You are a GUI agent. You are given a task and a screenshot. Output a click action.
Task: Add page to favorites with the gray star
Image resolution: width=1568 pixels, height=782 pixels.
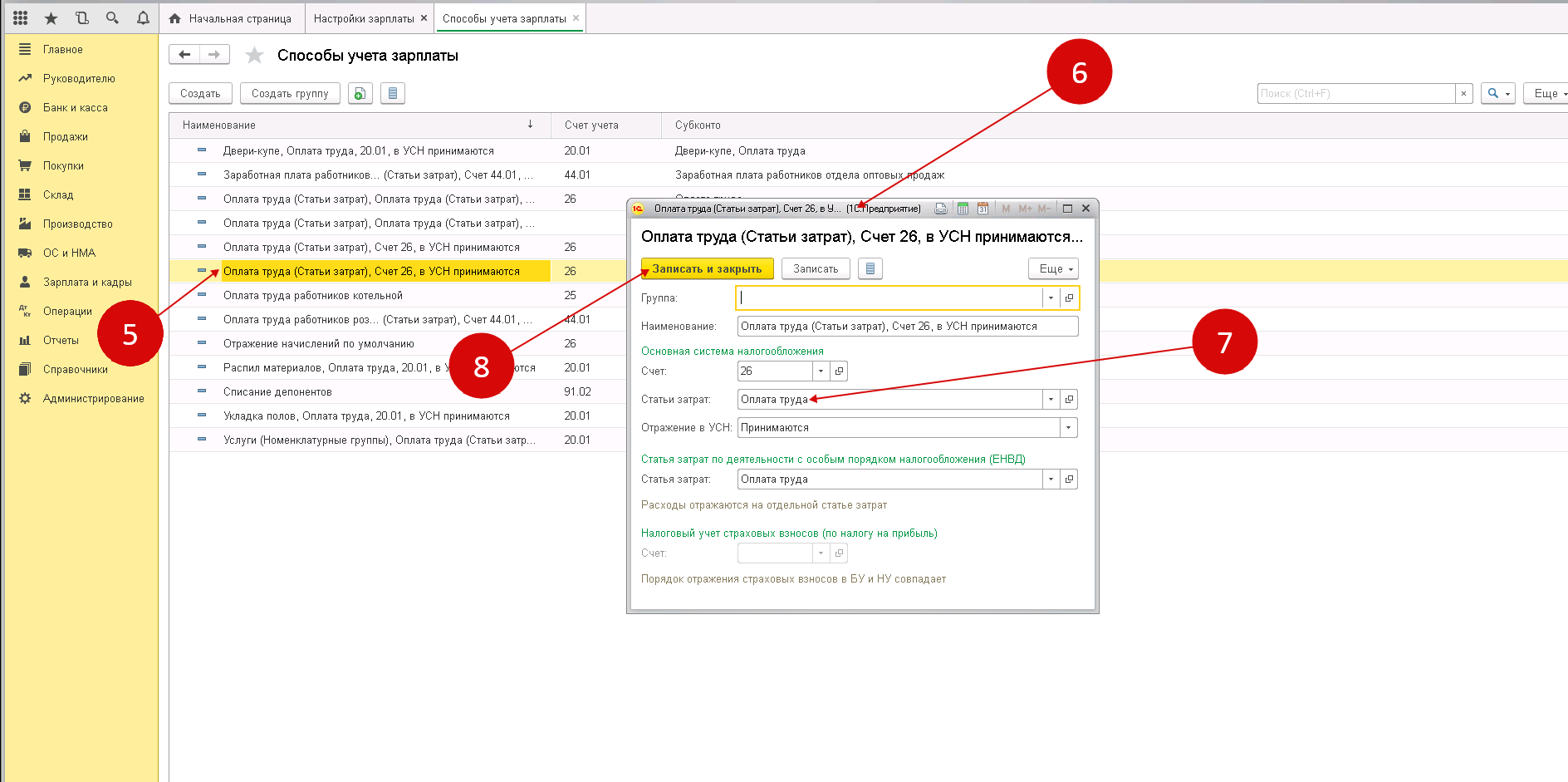click(x=254, y=56)
